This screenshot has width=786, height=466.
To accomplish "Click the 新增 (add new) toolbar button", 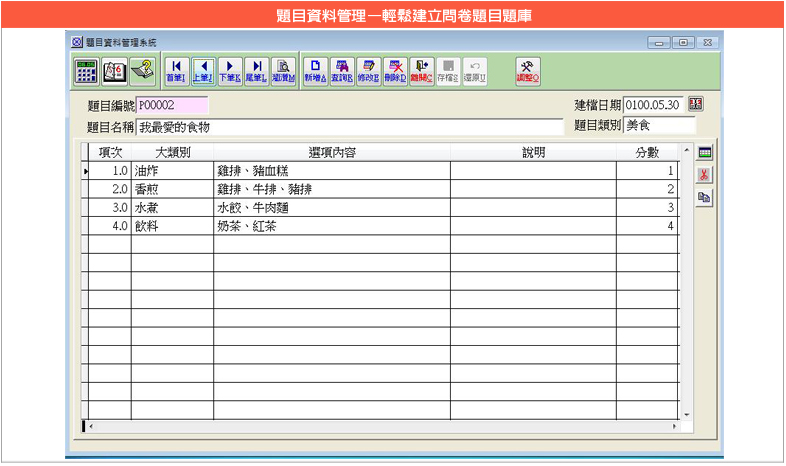I will 314,71.
